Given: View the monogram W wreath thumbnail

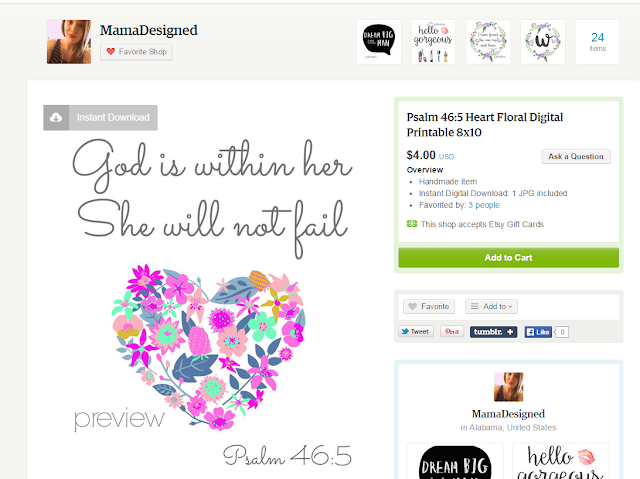Looking at the screenshot, I should point(543,42).
